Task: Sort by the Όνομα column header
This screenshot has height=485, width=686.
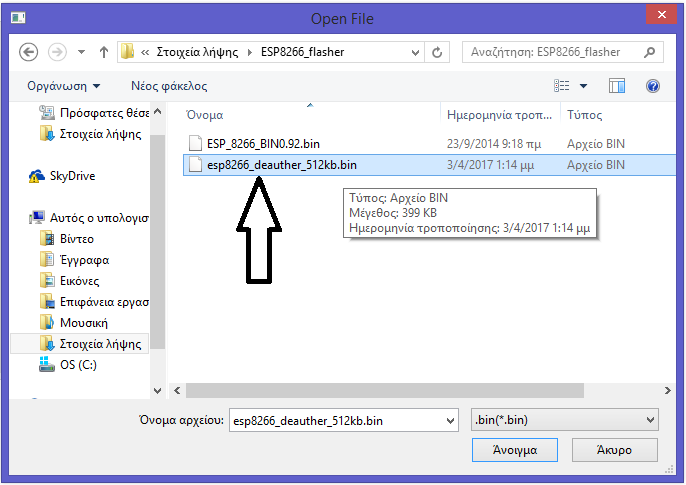Action: pos(205,115)
